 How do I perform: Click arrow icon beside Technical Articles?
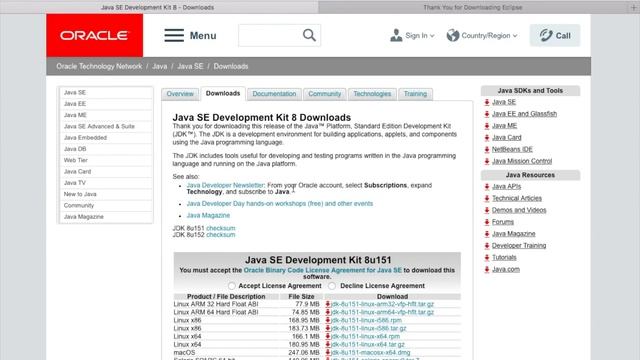click(x=487, y=199)
